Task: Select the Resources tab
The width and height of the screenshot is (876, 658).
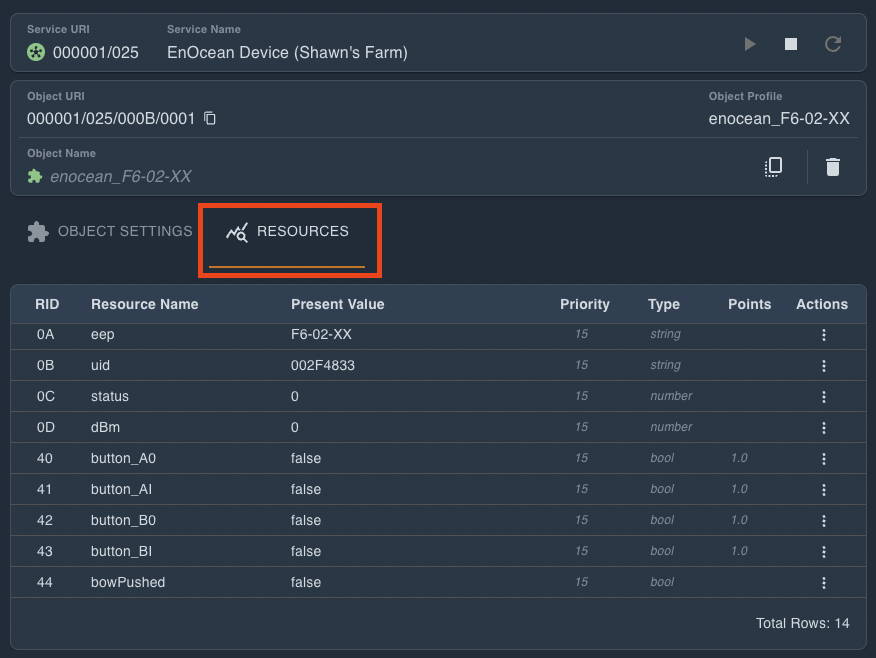Action: 288,232
